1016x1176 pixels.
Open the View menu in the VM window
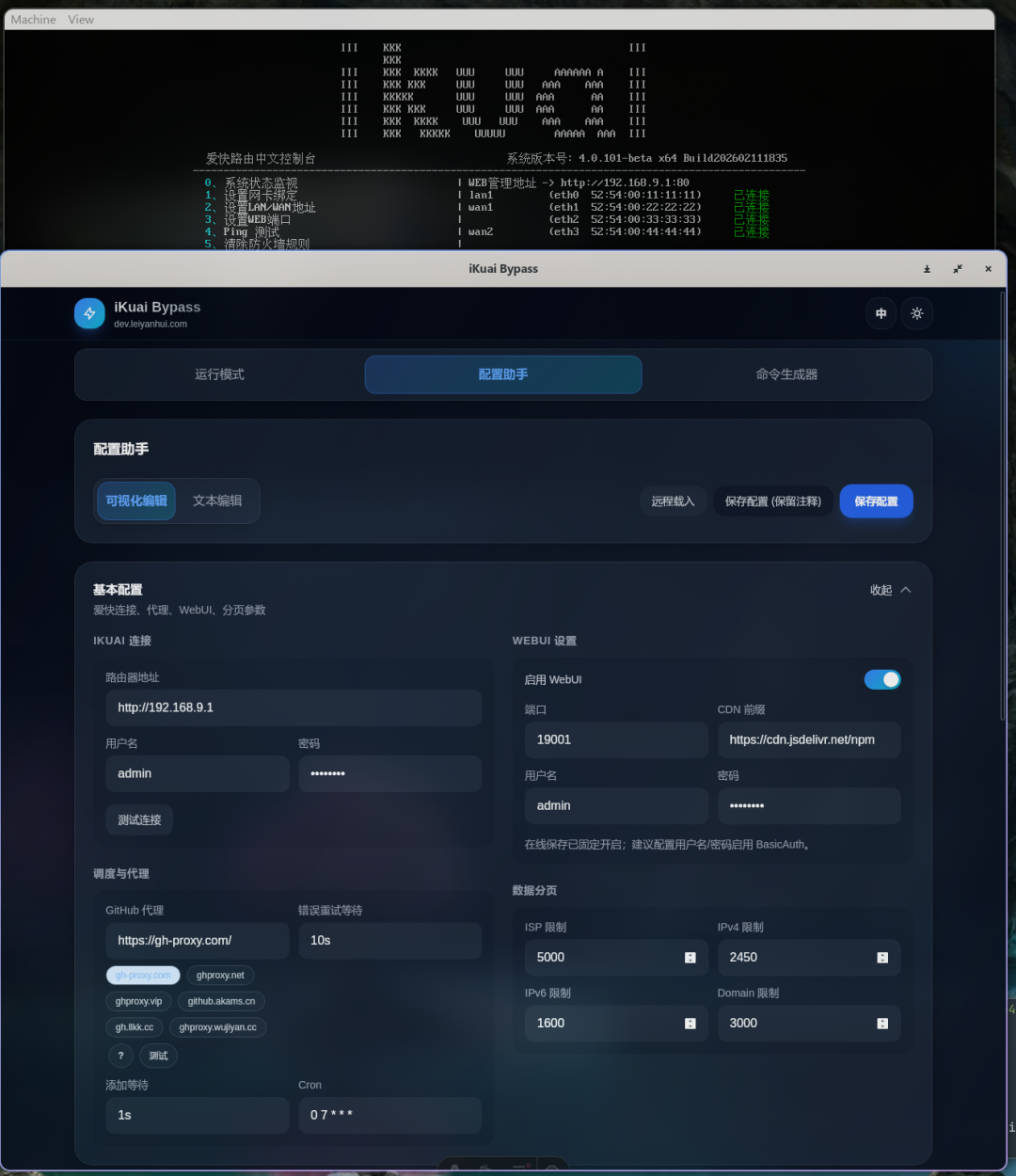point(81,20)
